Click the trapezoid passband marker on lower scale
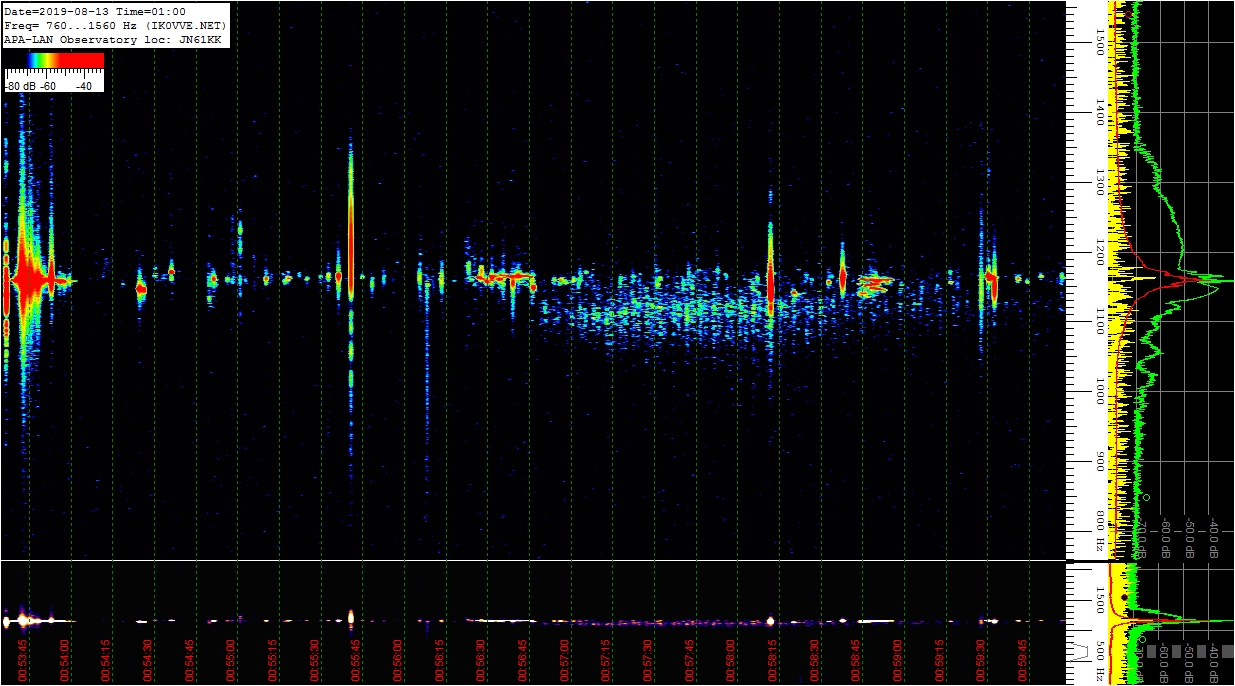 point(1081,652)
